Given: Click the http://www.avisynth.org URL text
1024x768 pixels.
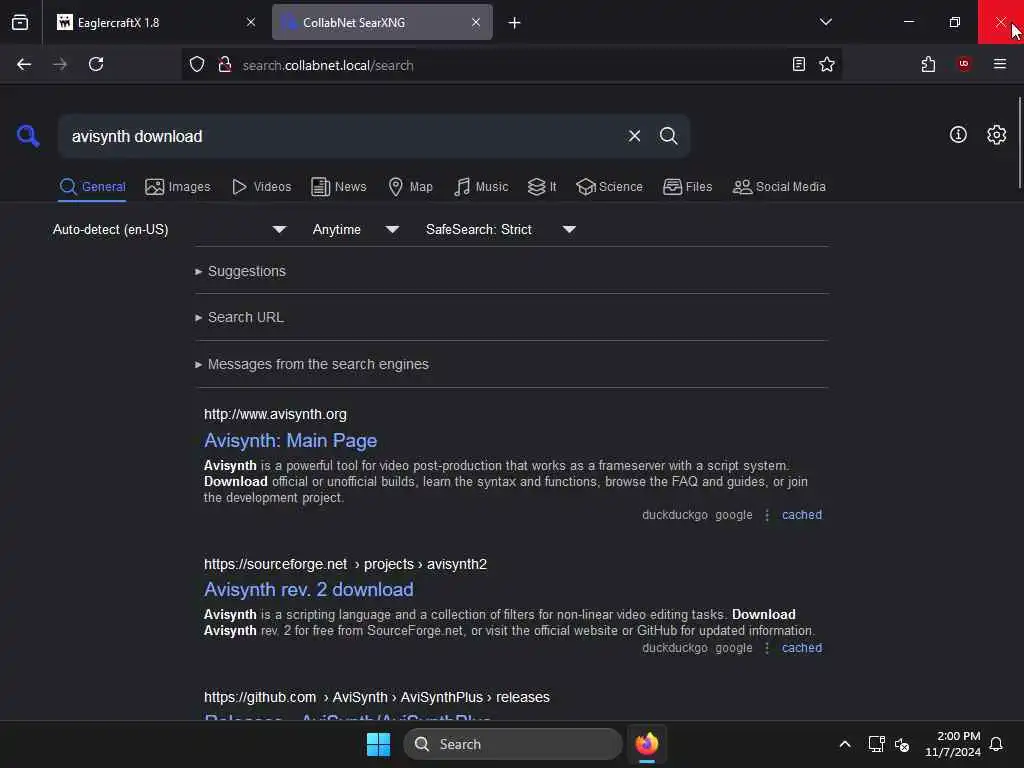Looking at the screenshot, I should coord(276,415).
